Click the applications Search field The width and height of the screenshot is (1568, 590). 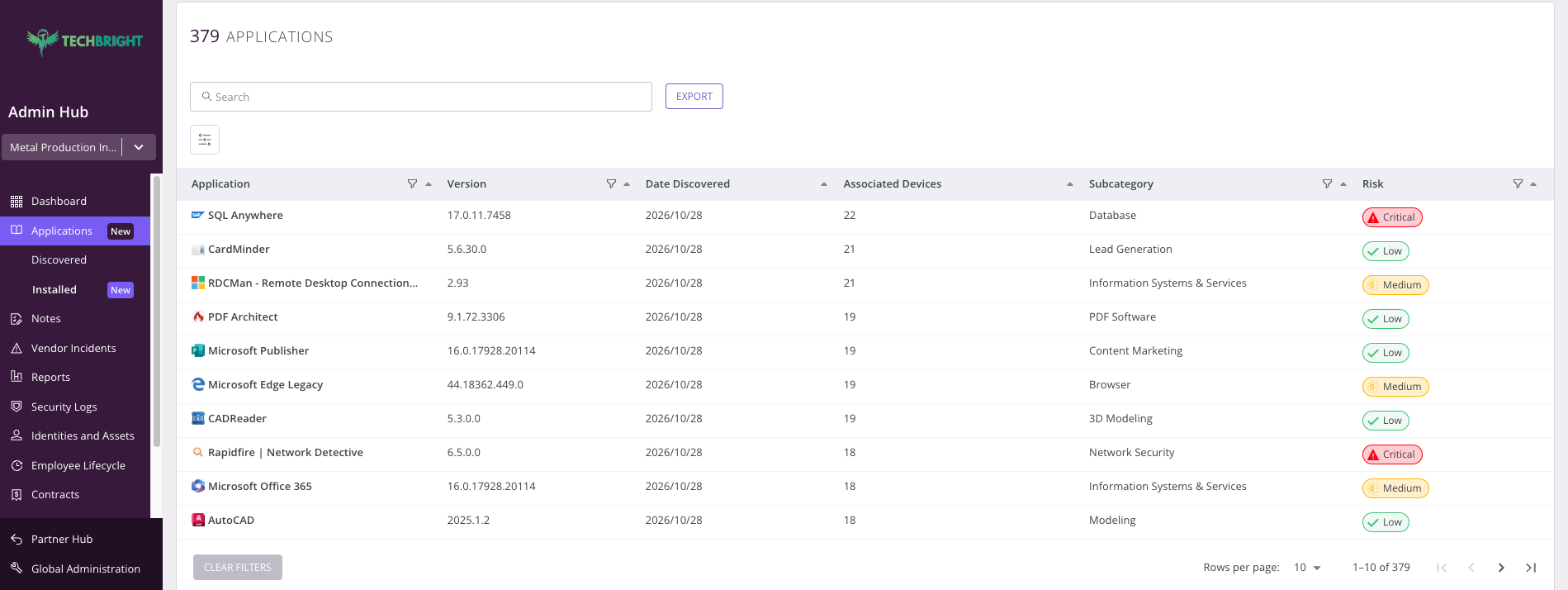click(x=421, y=97)
